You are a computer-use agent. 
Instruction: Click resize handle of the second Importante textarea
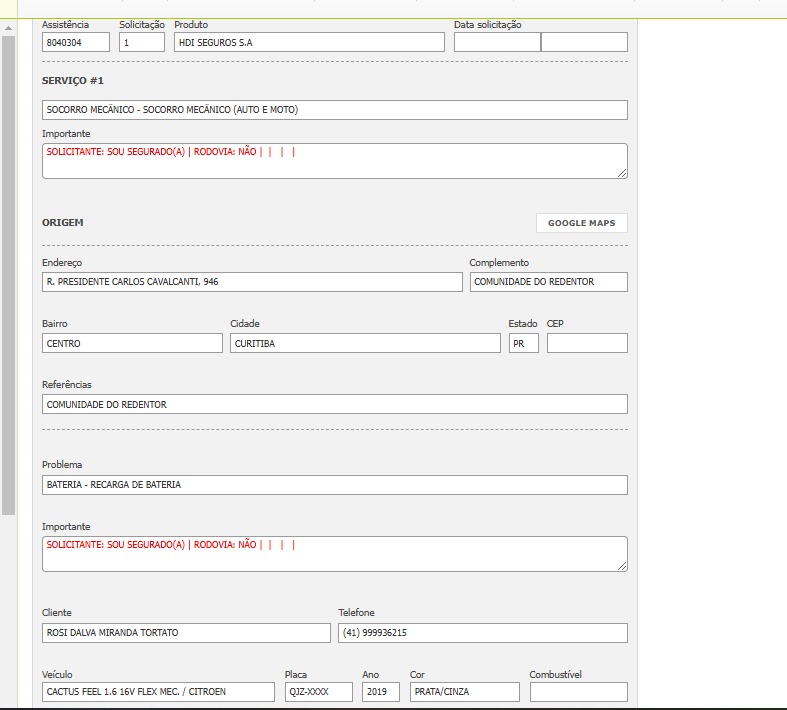(622, 566)
